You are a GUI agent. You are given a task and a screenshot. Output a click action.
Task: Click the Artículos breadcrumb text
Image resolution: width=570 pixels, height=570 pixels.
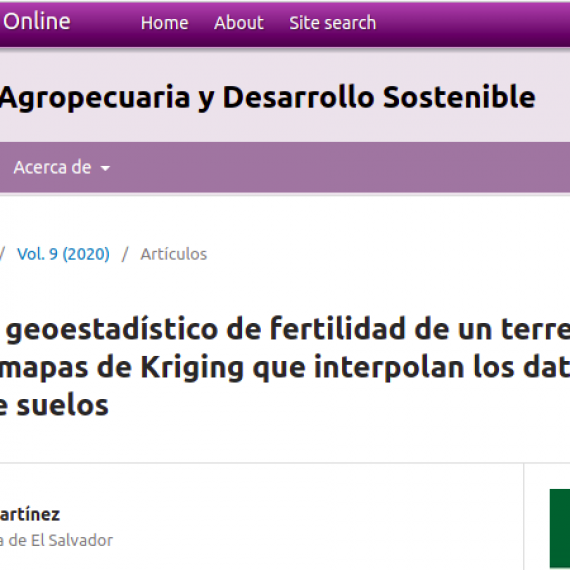(174, 254)
